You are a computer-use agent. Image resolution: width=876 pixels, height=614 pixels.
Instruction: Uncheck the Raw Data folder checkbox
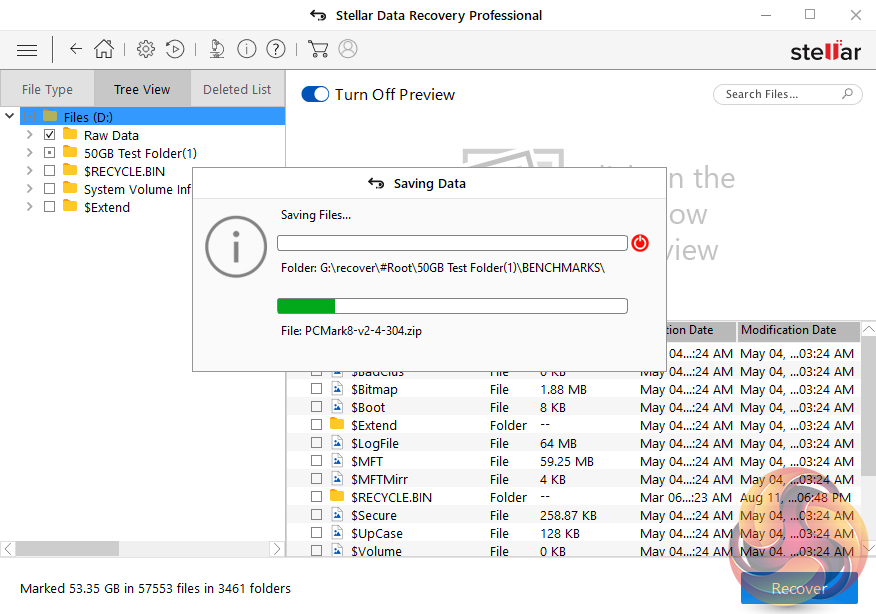tap(50, 135)
